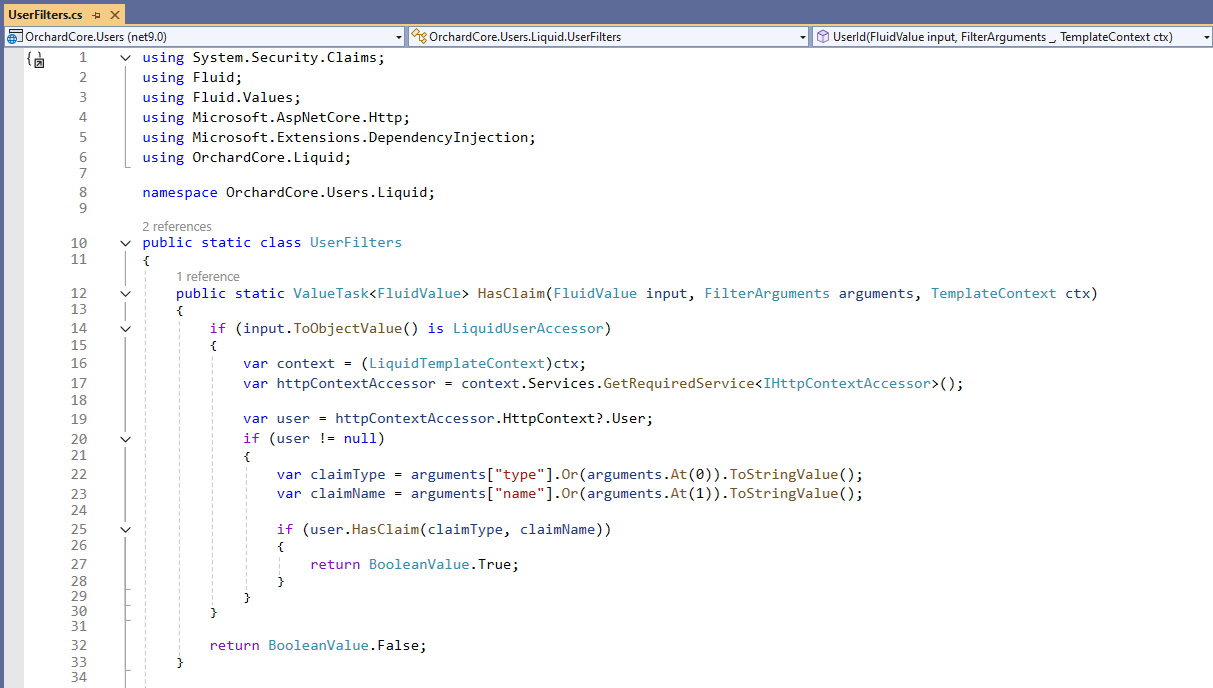Screen dimensions: 1213x688
Task: Click 'OrchardCore.Liquid' on line 6
Action: 267,158
